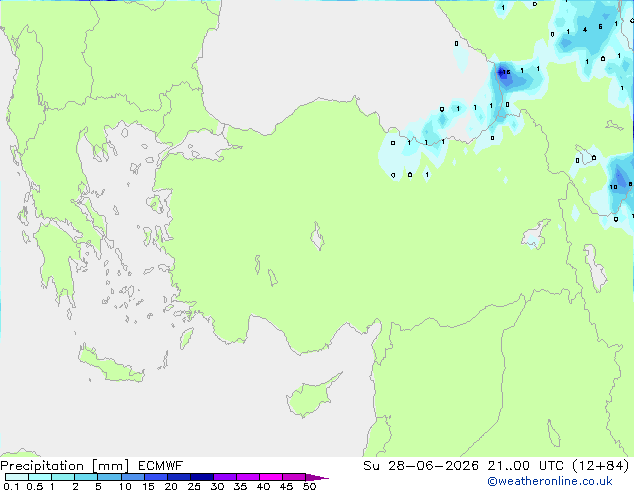Viewport: 634px width, 490px height.
Task: Click the 0.5–1 mm legend swatch
Action: (40, 477)
